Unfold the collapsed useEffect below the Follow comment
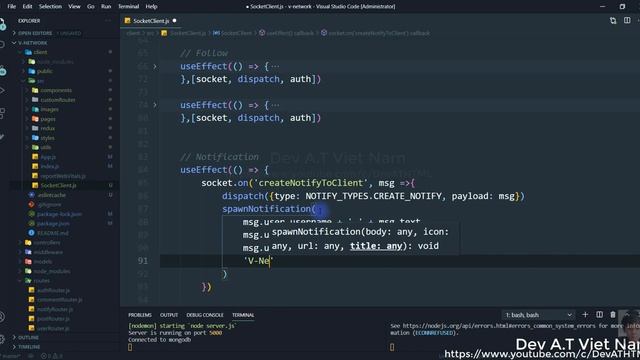This screenshot has width=640, height=360. click(155, 66)
